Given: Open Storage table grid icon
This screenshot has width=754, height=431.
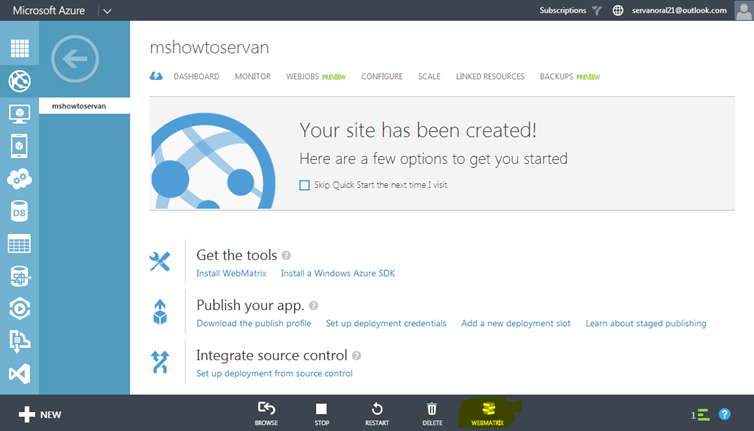Looking at the screenshot, I should click(19, 244).
